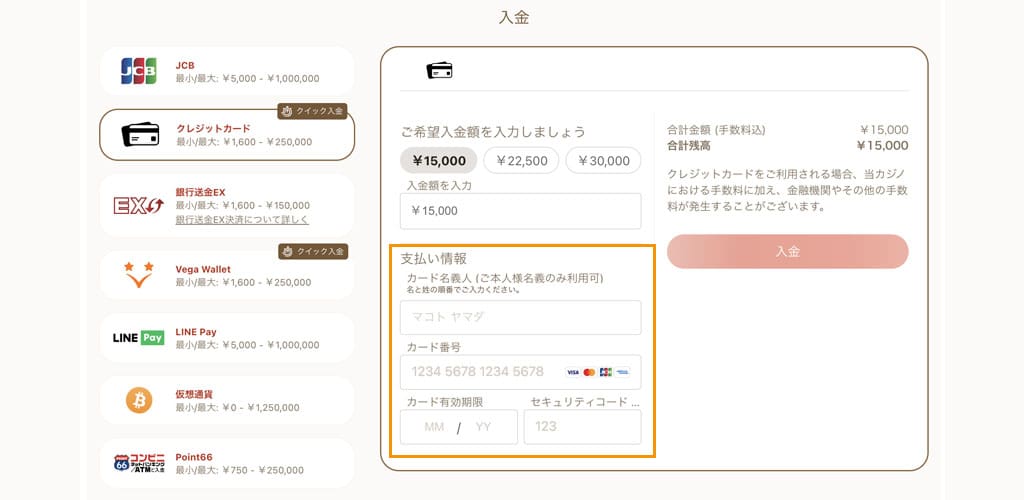Image resolution: width=1024 pixels, height=500 pixels.
Task: Click the Vega Wallet star logo
Action: pos(138,275)
